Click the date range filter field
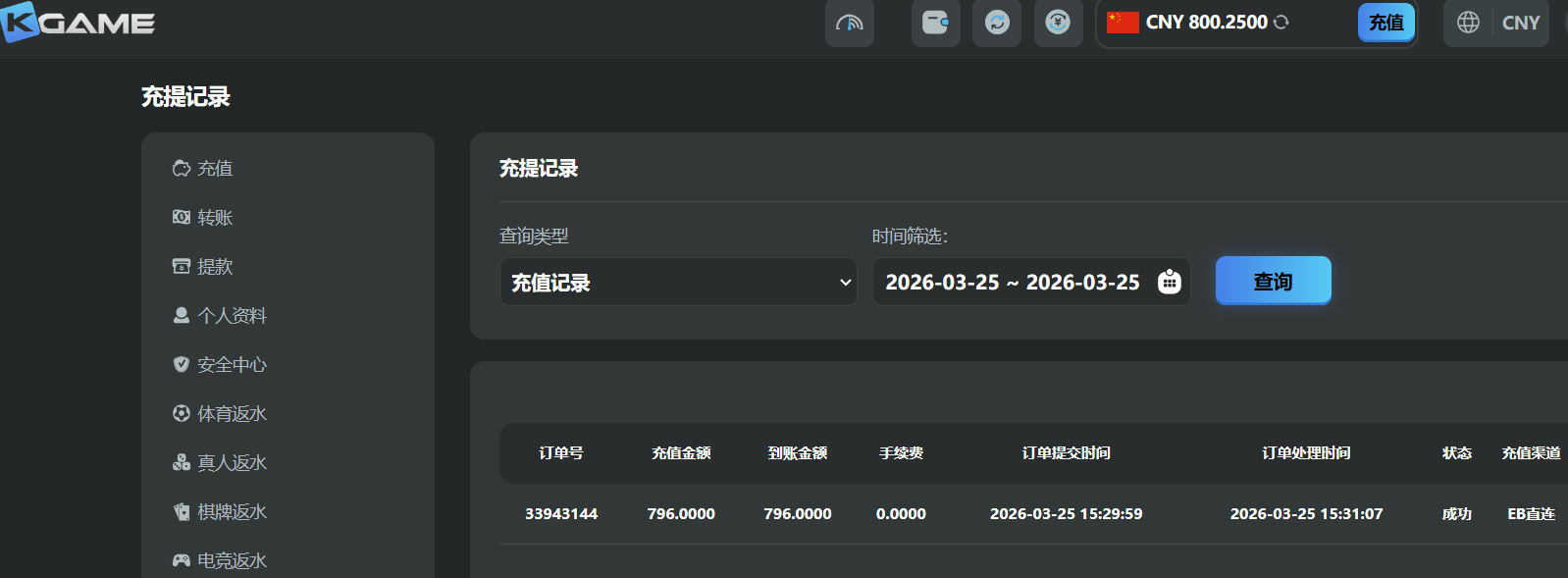Viewport: 1568px width, 578px height. [1012, 283]
